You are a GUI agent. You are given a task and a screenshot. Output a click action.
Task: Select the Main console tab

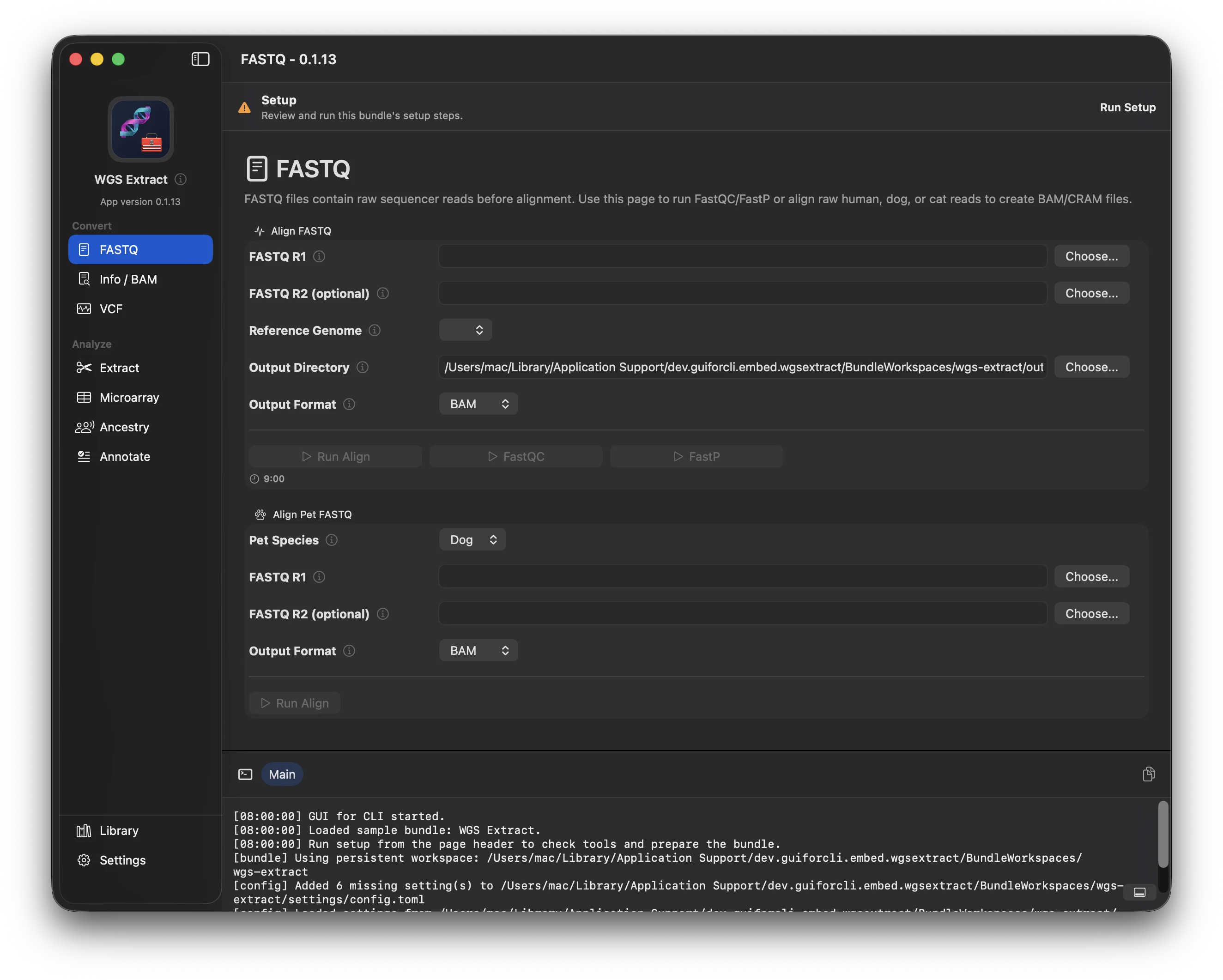tap(282, 774)
